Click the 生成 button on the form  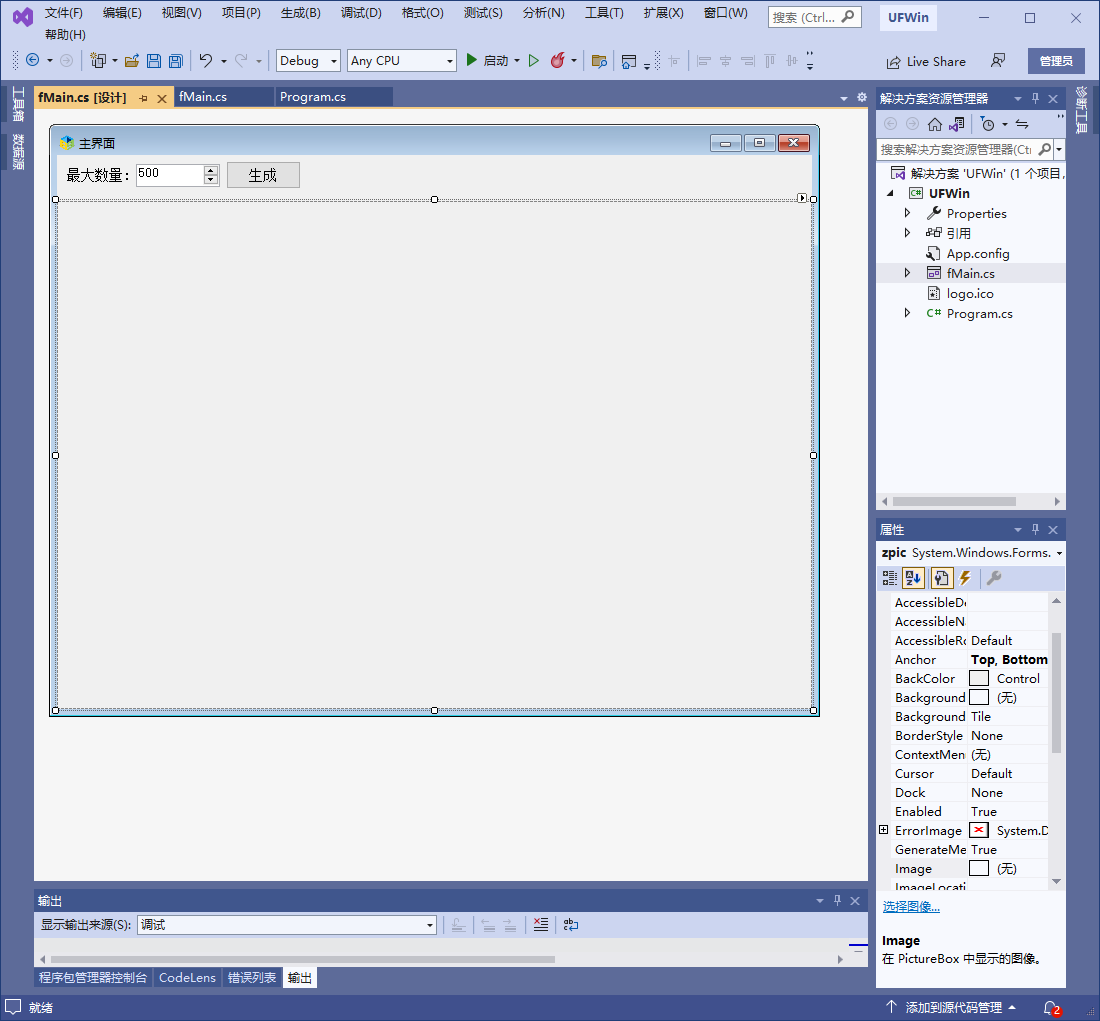pos(263,175)
